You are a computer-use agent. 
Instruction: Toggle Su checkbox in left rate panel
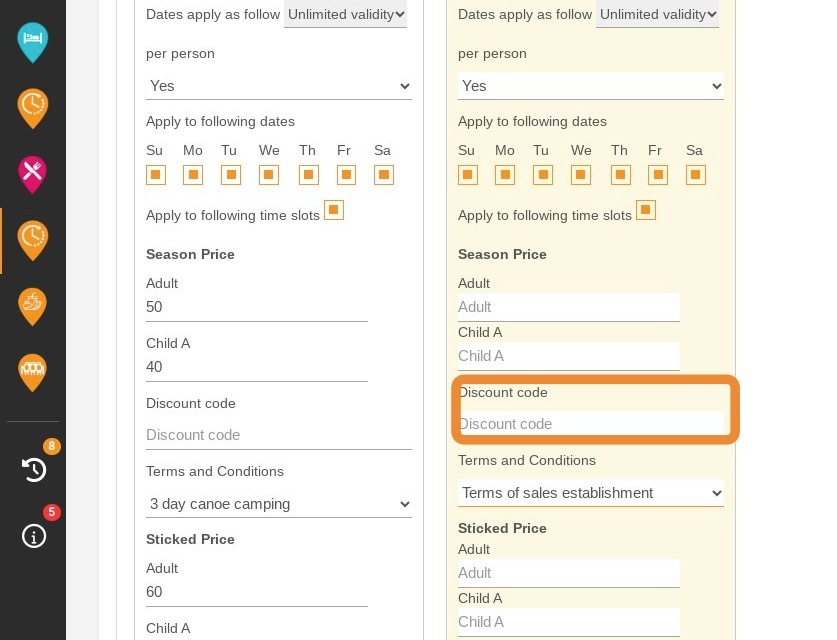pos(156,175)
